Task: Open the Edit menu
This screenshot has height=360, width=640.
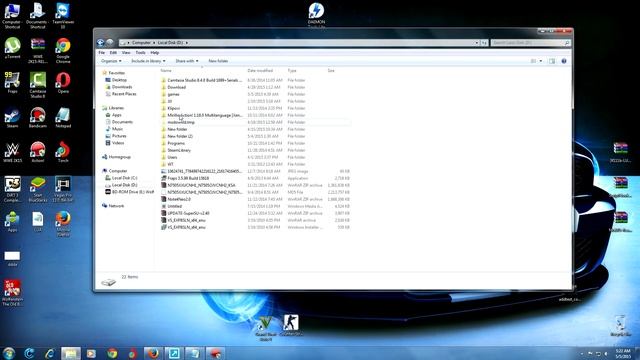Action: tap(113, 53)
